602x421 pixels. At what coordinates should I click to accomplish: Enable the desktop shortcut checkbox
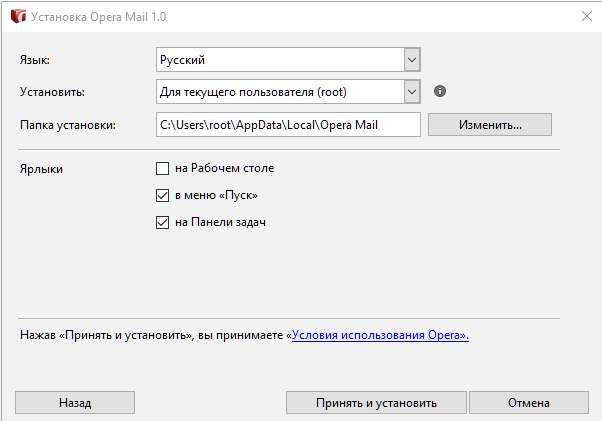162,168
